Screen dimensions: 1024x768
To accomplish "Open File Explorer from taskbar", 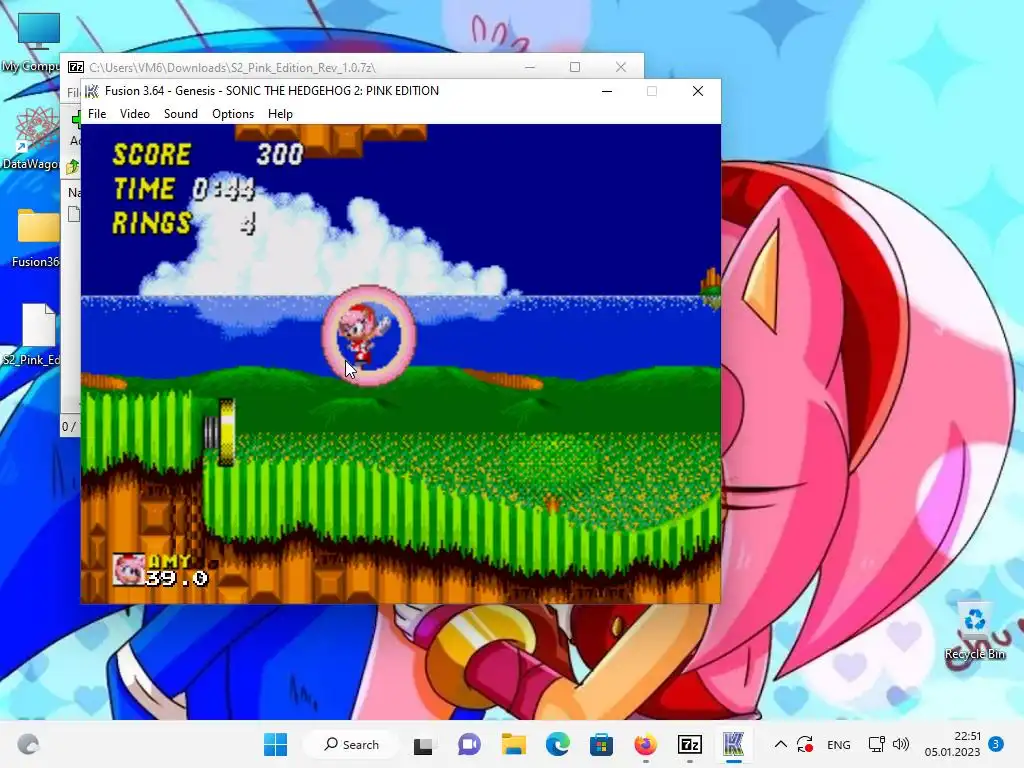I will [513, 744].
